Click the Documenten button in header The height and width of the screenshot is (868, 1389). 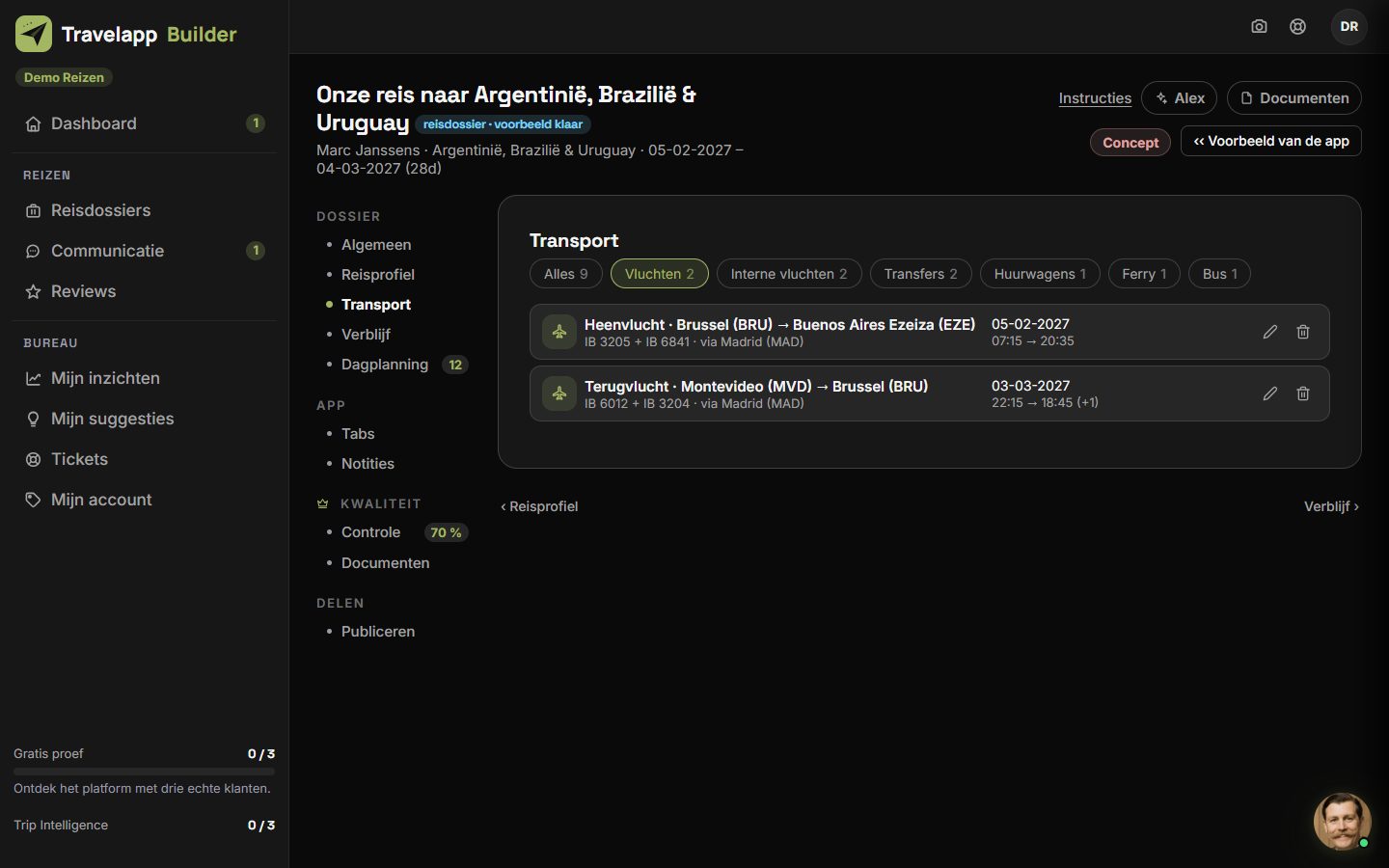pos(1294,98)
